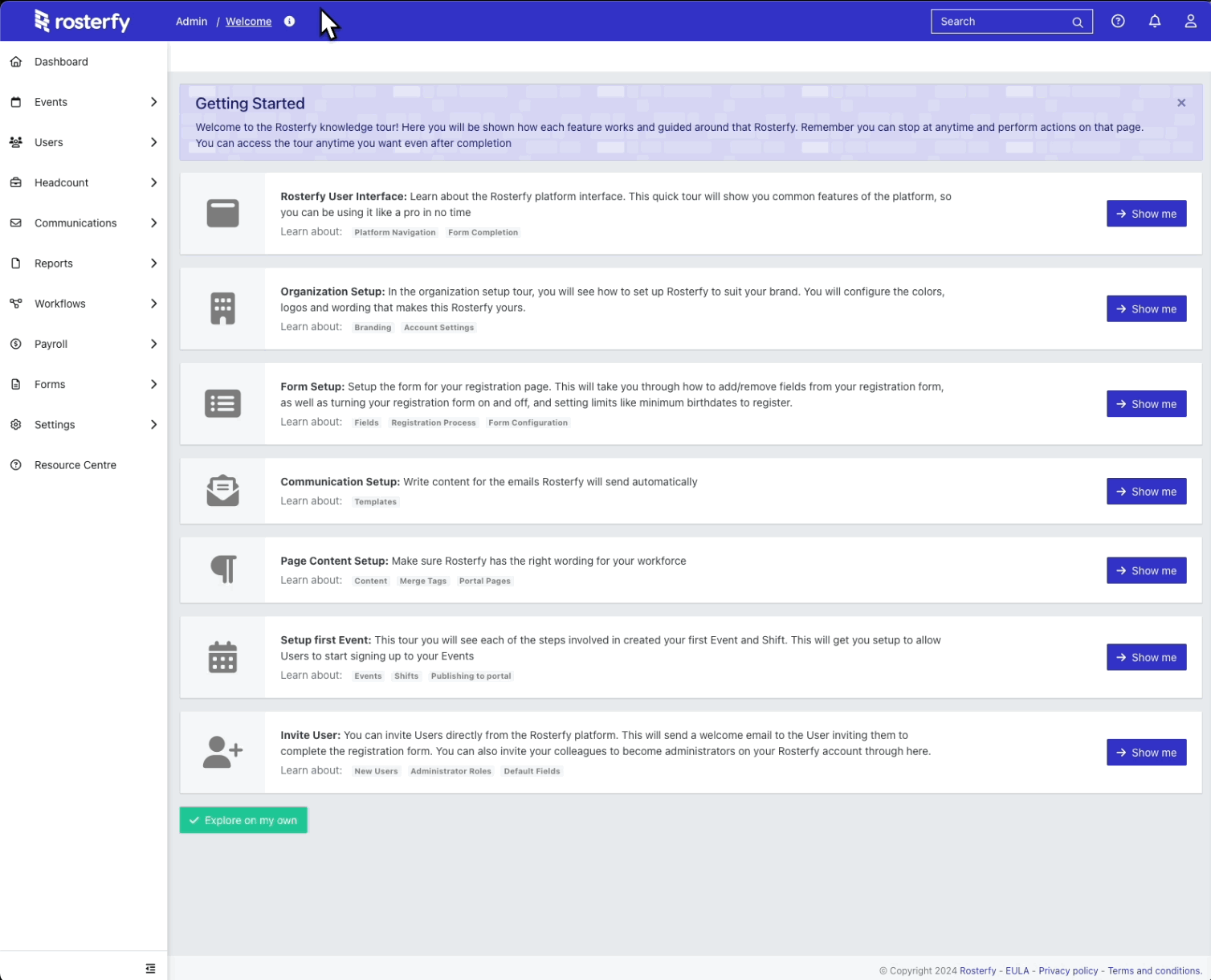1211x980 pixels.
Task: Select the Payroll sidebar item
Action: point(84,344)
